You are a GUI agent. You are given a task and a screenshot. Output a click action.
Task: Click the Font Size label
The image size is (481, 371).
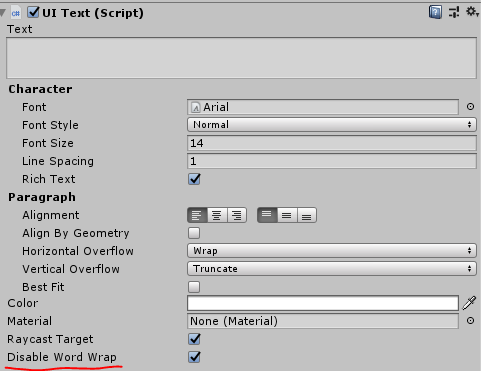48,143
